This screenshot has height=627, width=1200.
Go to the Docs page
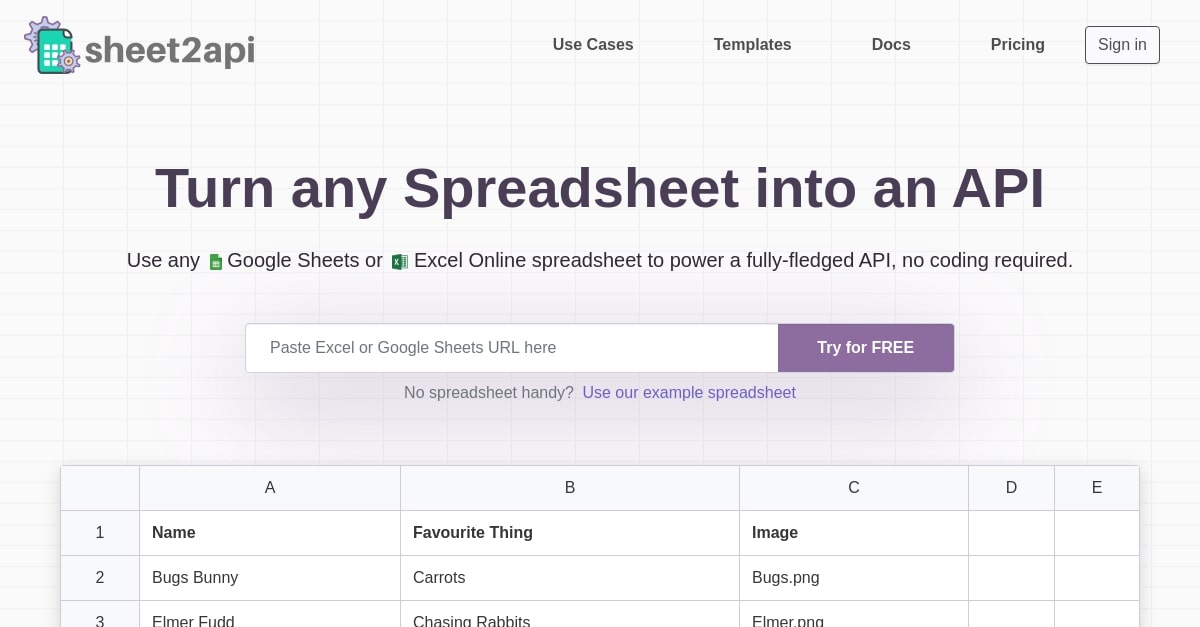pyautogui.click(x=891, y=45)
